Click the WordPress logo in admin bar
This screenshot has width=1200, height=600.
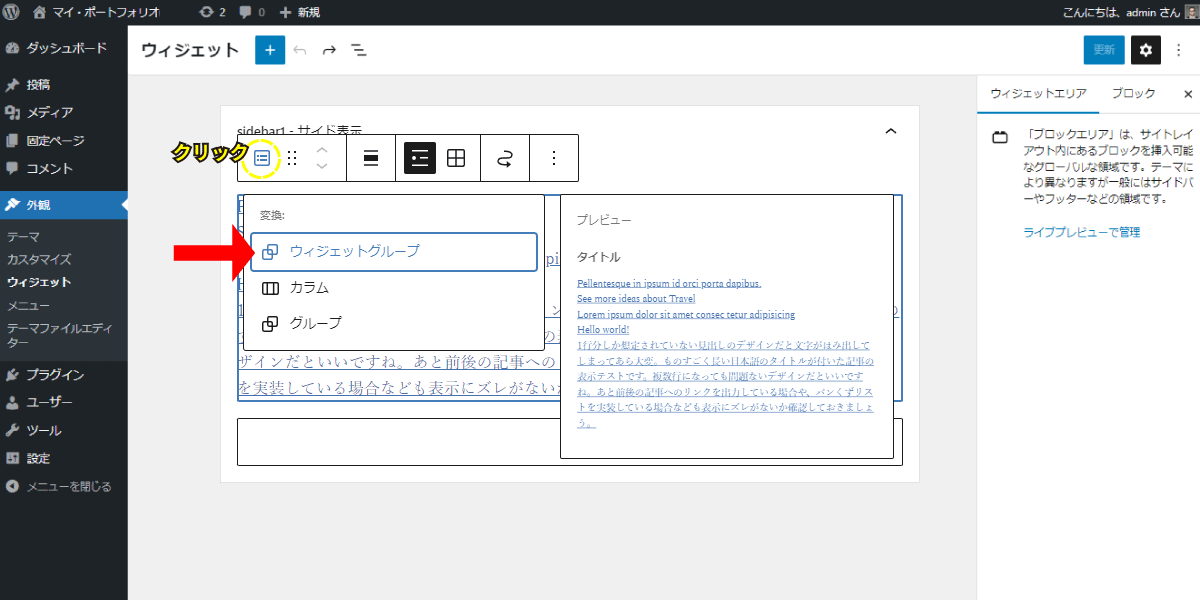point(13,13)
